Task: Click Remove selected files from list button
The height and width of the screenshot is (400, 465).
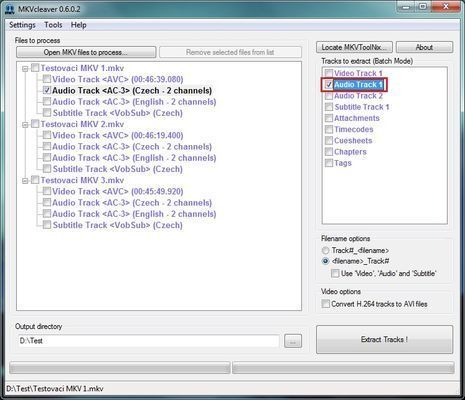Action: pyautogui.click(x=230, y=52)
